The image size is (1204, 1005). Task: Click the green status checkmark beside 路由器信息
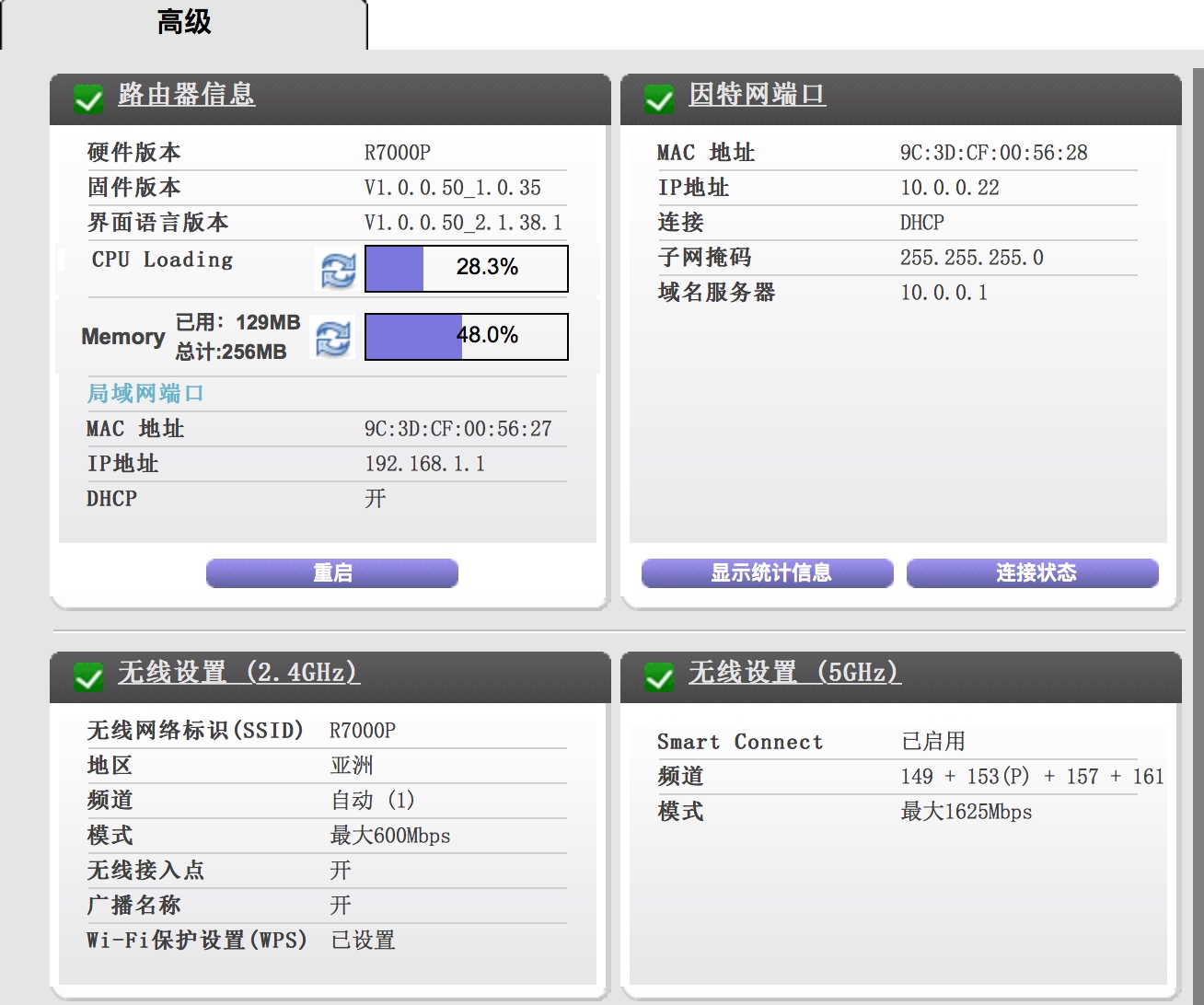pos(88,100)
